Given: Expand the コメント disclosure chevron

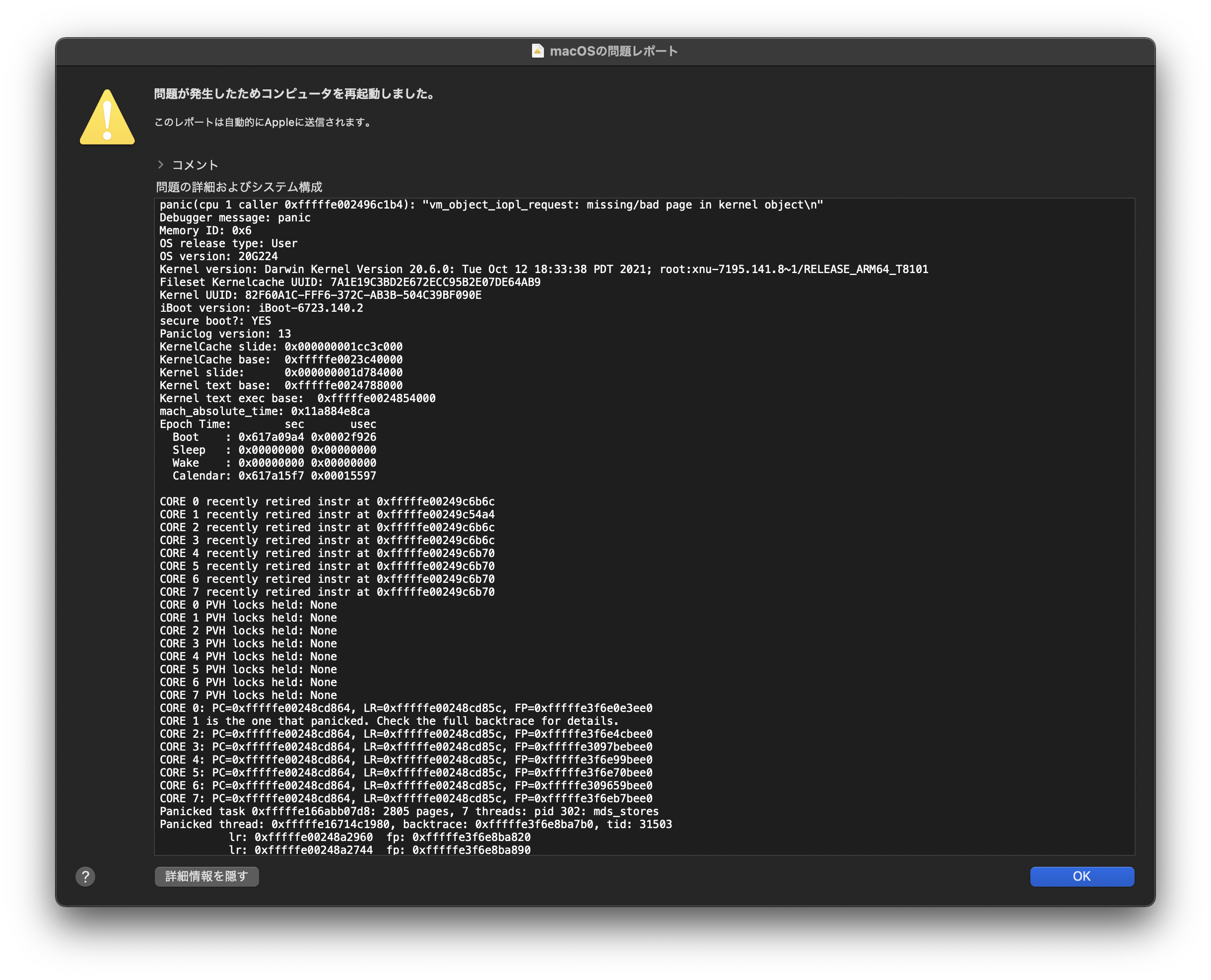Looking at the screenshot, I should pyautogui.click(x=161, y=164).
